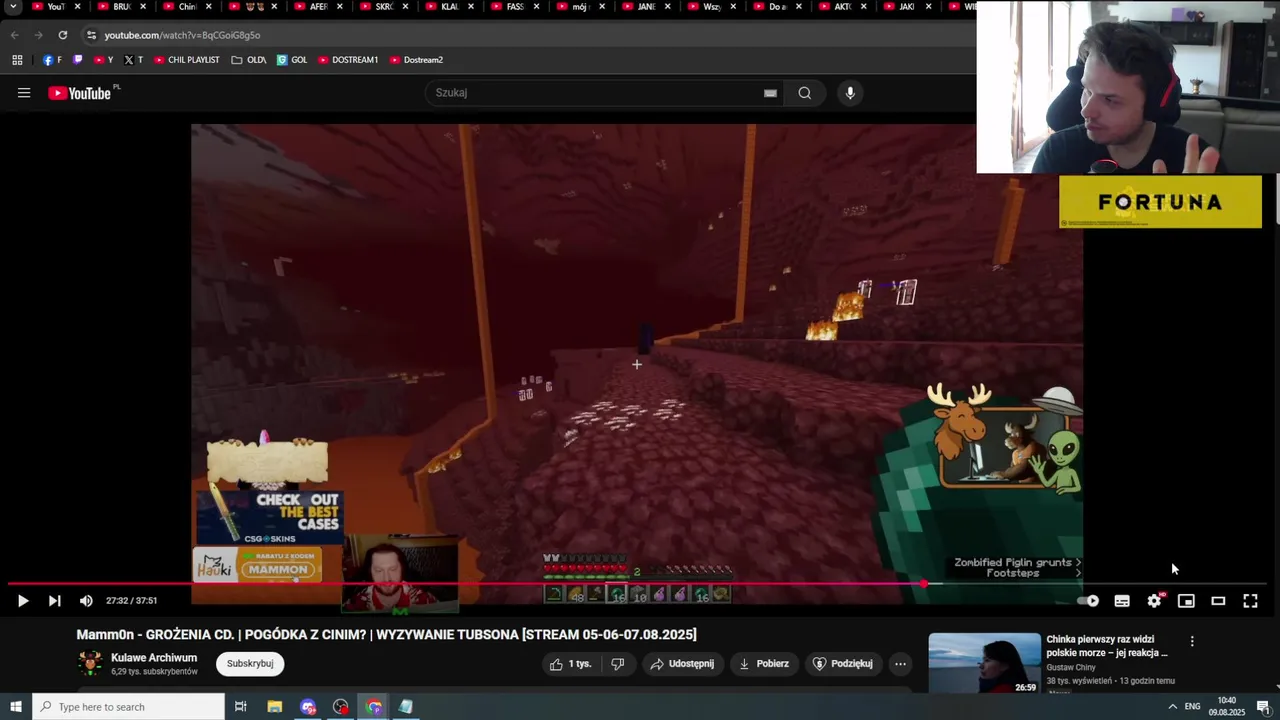Image resolution: width=1280 pixels, height=720 pixels.
Task: Open Chrome from the taskbar
Action: (x=374, y=707)
